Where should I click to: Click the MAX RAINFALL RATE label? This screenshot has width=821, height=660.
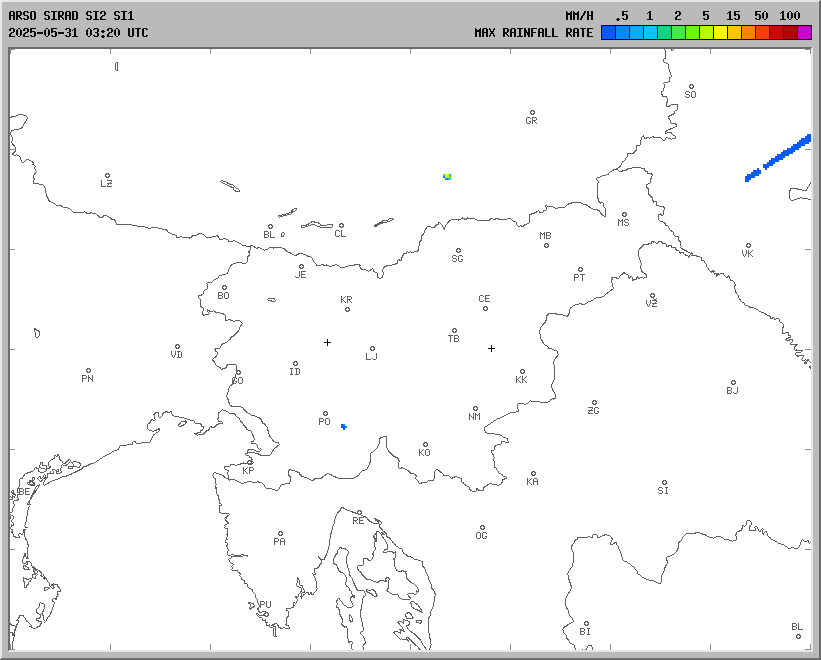533,33
